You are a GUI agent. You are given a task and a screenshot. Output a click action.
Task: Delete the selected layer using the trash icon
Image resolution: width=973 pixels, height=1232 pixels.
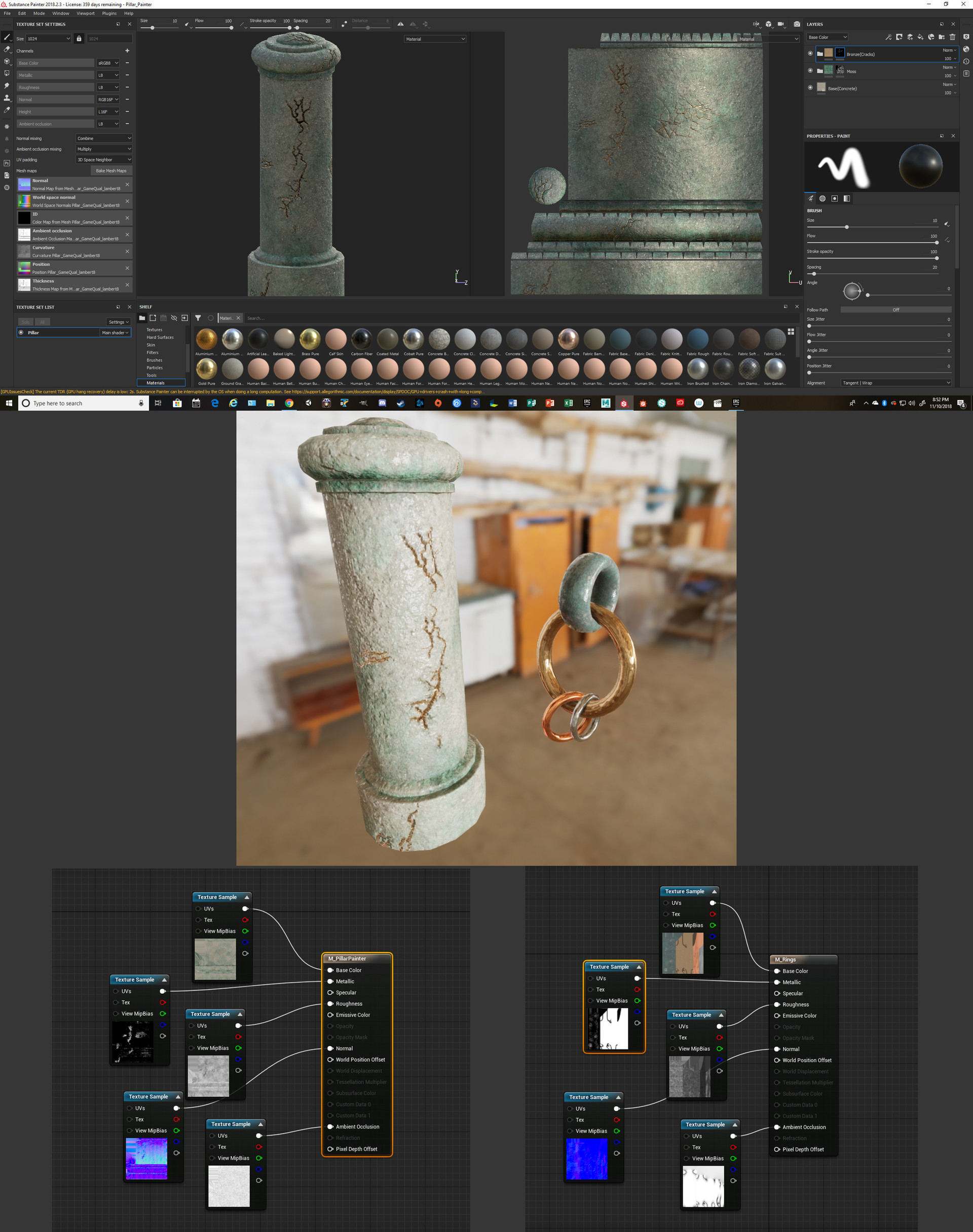click(x=953, y=38)
